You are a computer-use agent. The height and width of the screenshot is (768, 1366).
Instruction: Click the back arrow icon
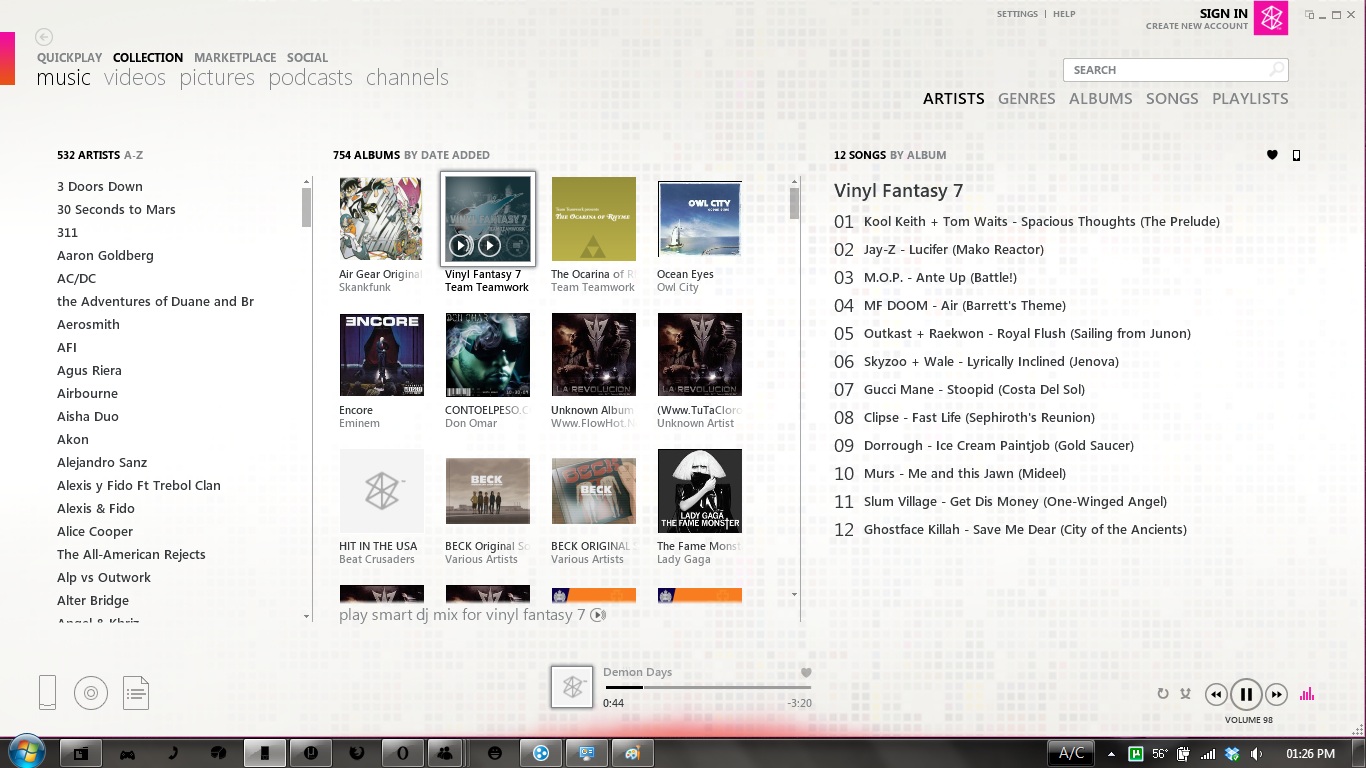pyautogui.click(x=43, y=37)
